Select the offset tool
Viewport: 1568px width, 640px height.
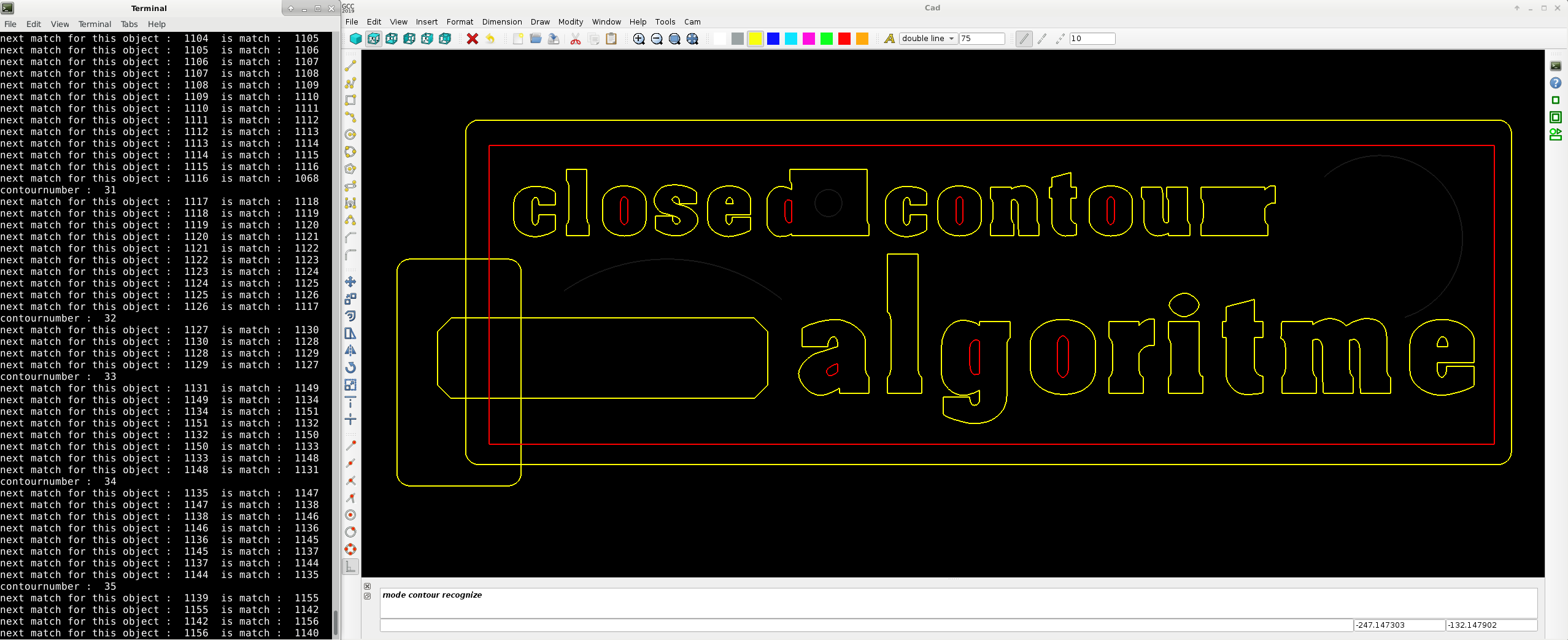pyautogui.click(x=350, y=316)
